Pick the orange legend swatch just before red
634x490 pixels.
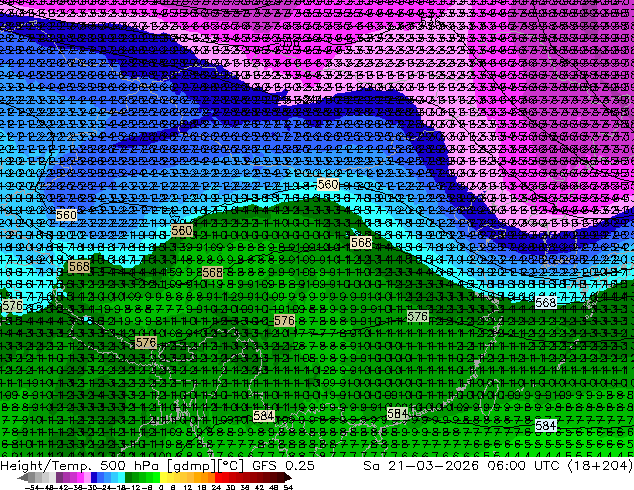tap(211, 478)
